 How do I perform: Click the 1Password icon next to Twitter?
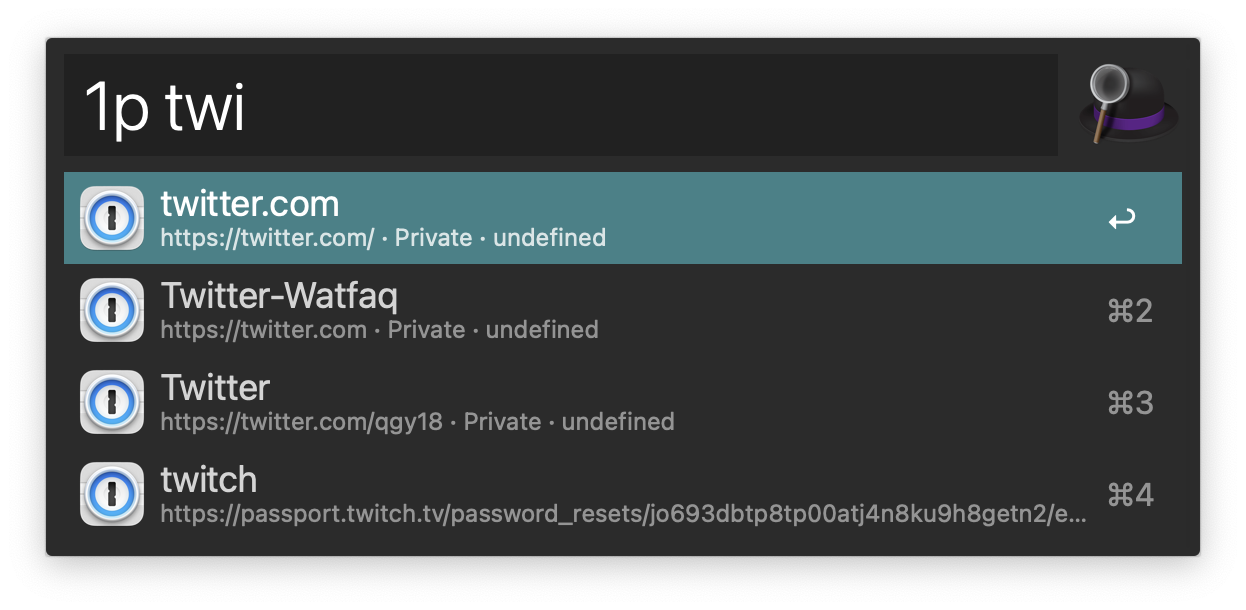coord(112,402)
